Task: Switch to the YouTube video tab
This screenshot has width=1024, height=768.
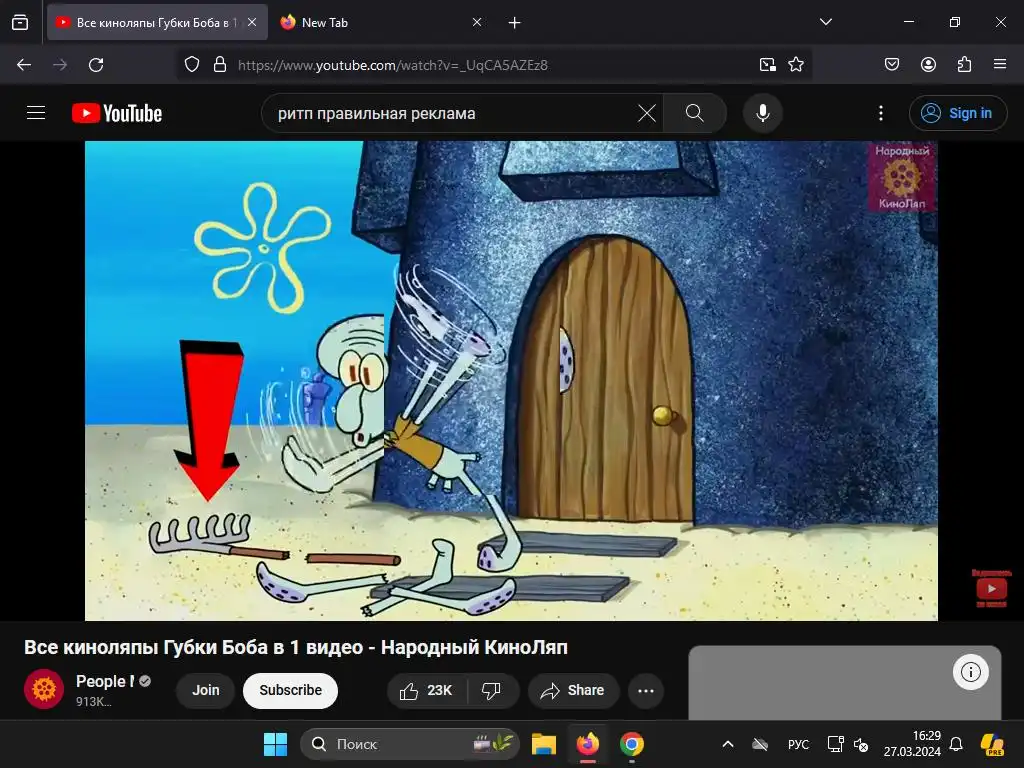Action: (157, 23)
